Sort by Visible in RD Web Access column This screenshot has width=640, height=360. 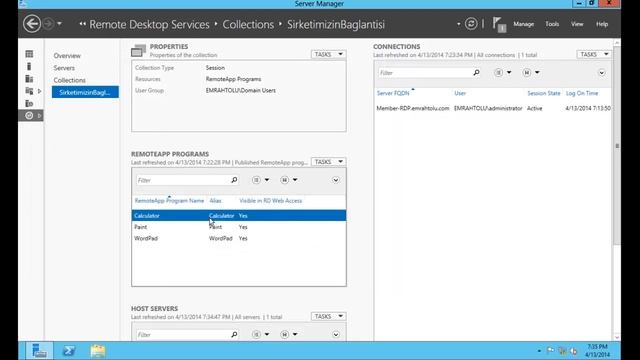(271, 201)
